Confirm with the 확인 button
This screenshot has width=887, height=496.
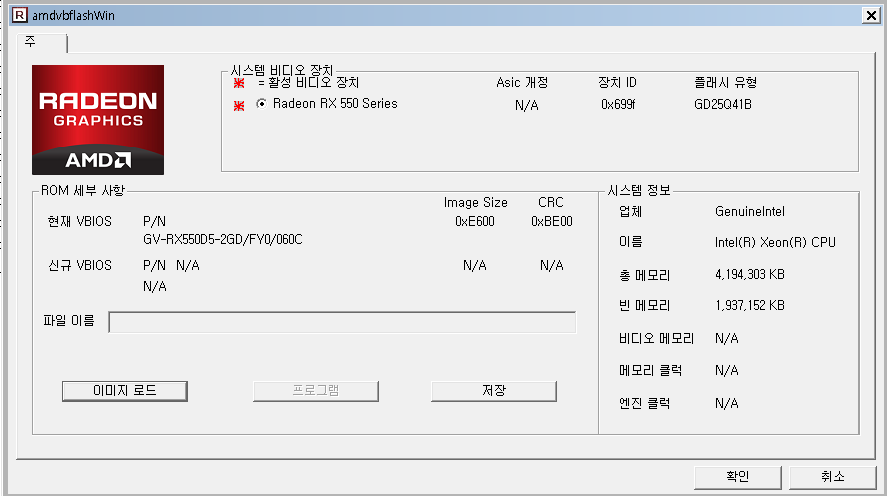(738, 477)
